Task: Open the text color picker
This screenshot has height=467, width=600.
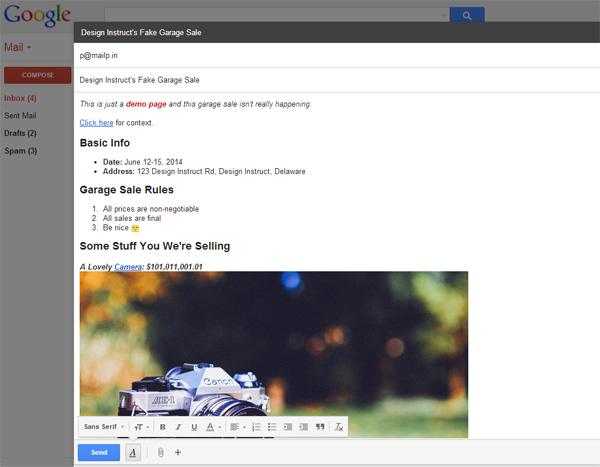Action: coord(214,427)
